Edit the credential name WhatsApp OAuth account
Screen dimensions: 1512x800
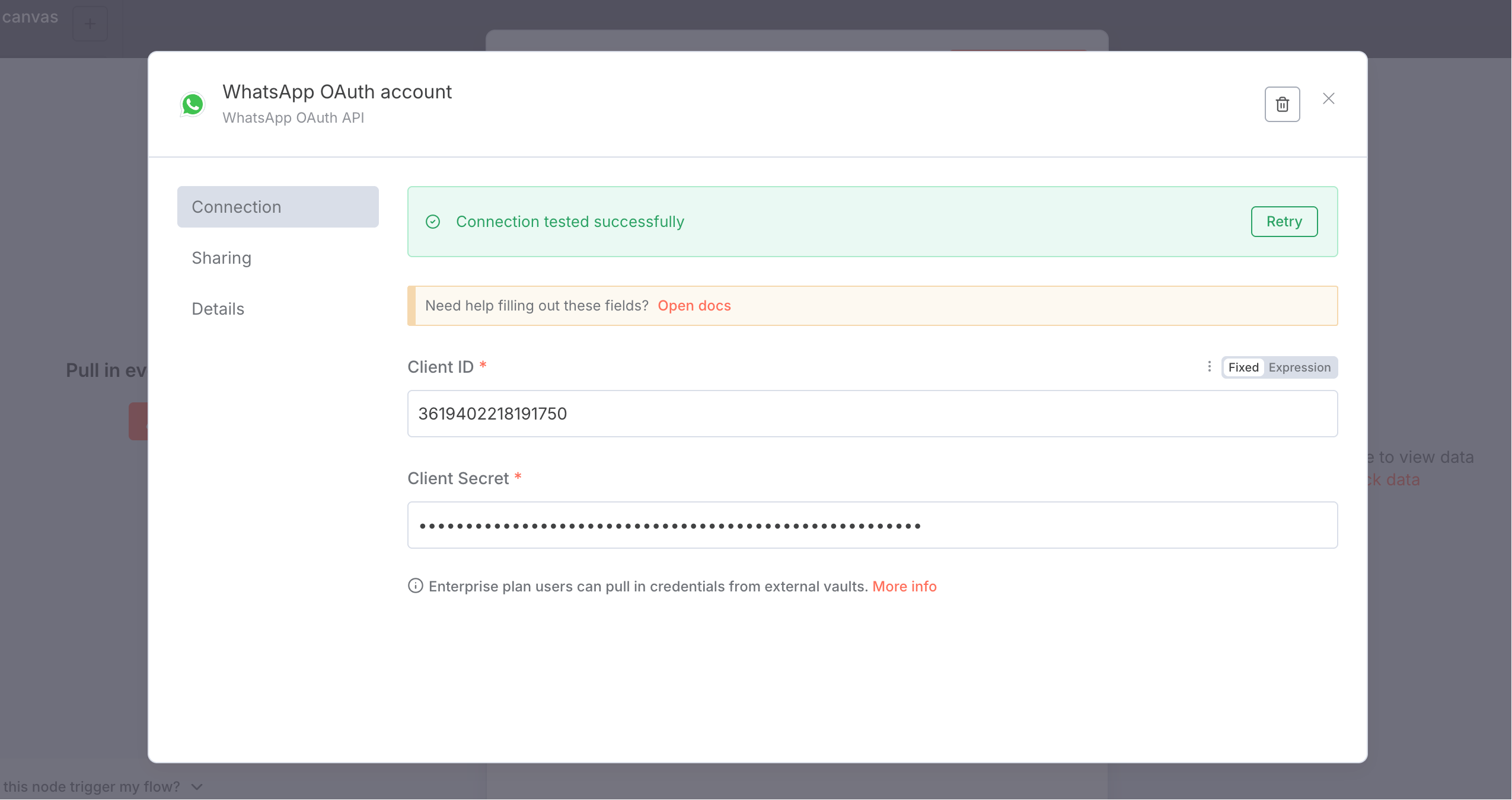point(337,92)
